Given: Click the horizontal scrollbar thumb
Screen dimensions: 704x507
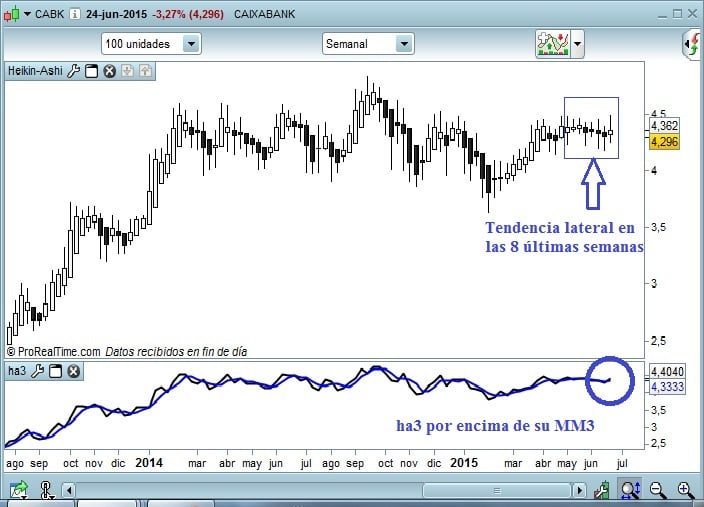Looking at the screenshot, I should tap(497, 490).
